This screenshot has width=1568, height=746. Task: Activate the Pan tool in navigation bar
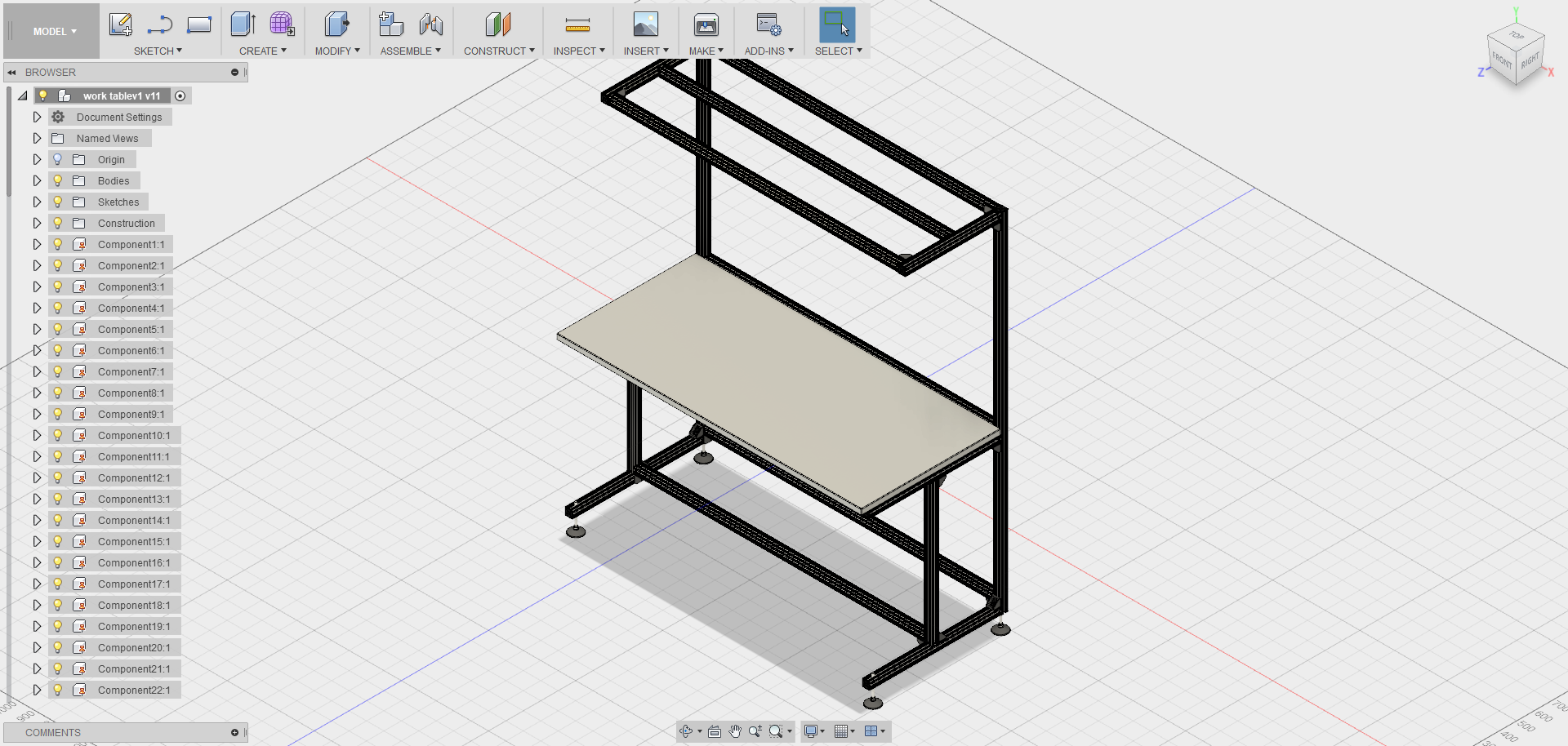[734, 731]
